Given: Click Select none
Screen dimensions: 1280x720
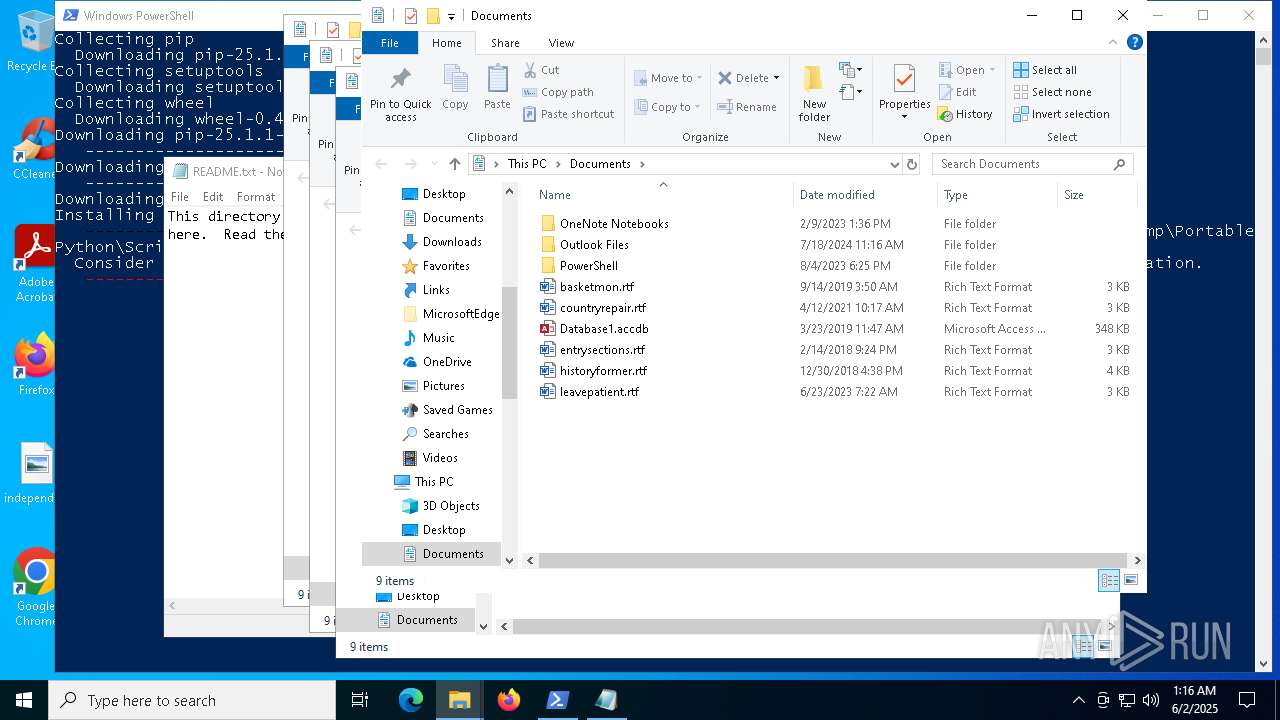Looking at the screenshot, I should (x=1052, y=92).
